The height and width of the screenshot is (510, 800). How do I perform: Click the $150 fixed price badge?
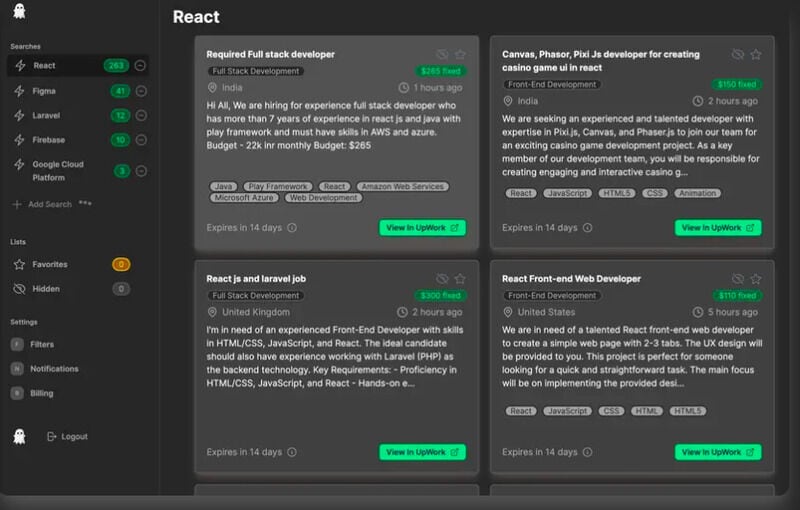pos(737,84)
